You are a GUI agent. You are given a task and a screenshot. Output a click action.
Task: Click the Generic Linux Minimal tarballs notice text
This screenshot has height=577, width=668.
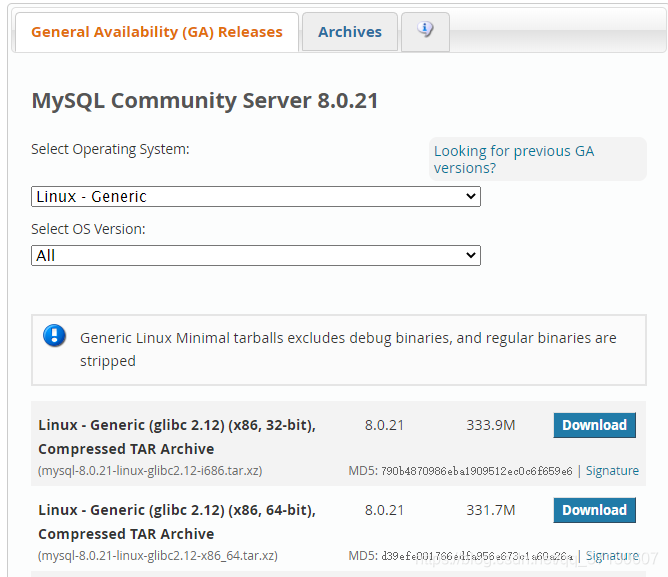(x=348, y=349)
